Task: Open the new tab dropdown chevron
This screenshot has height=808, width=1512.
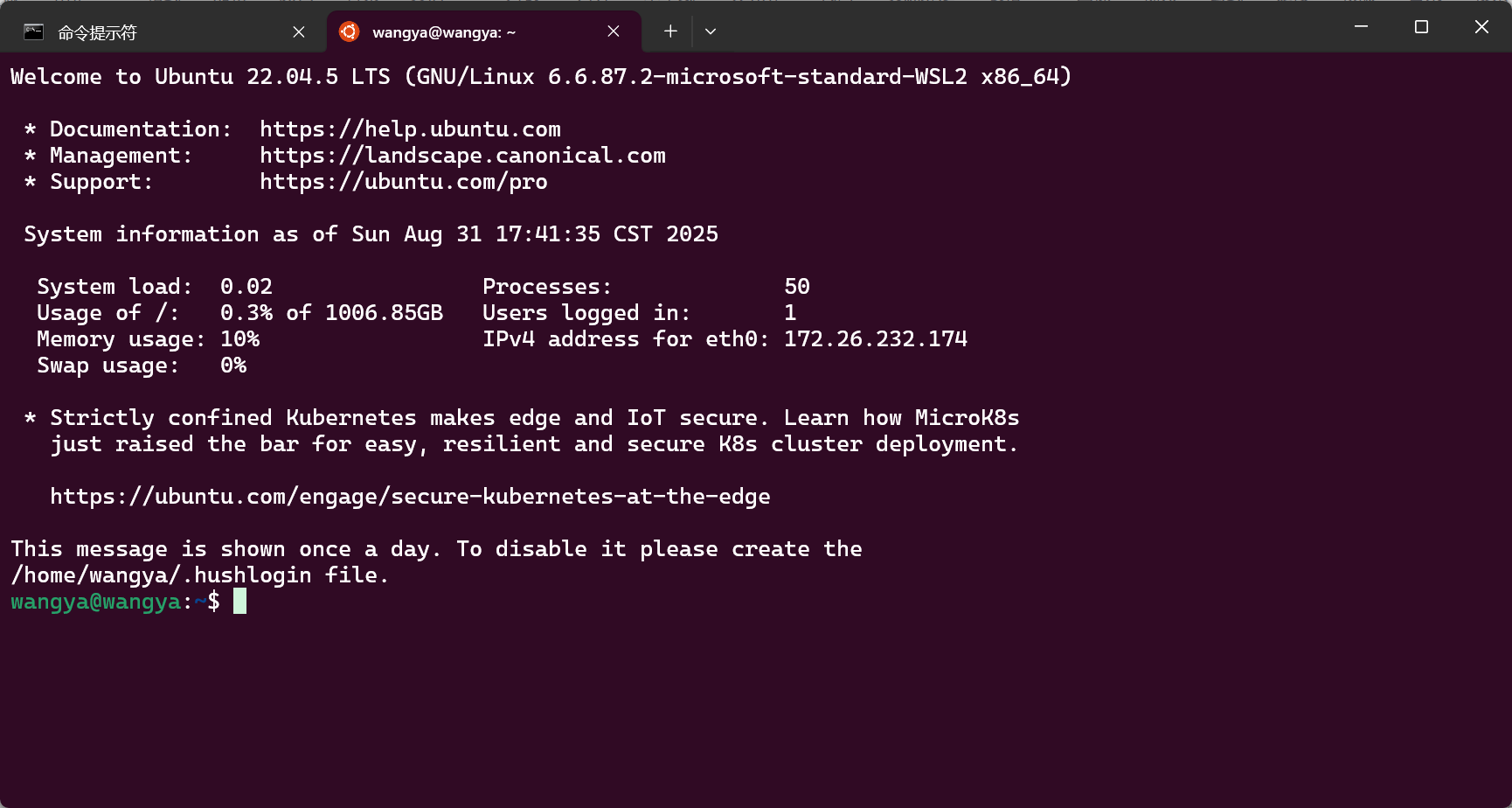Action: coord(710,31)
